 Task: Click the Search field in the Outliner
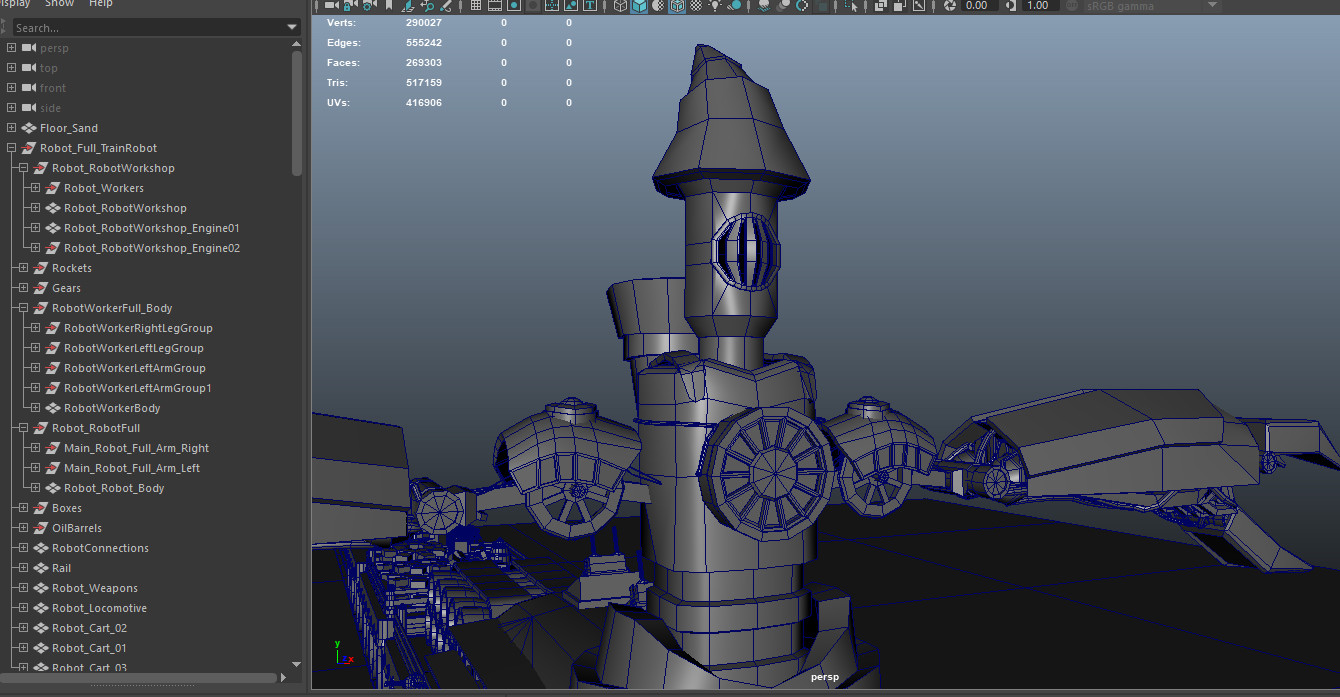(x=150, y=26)
